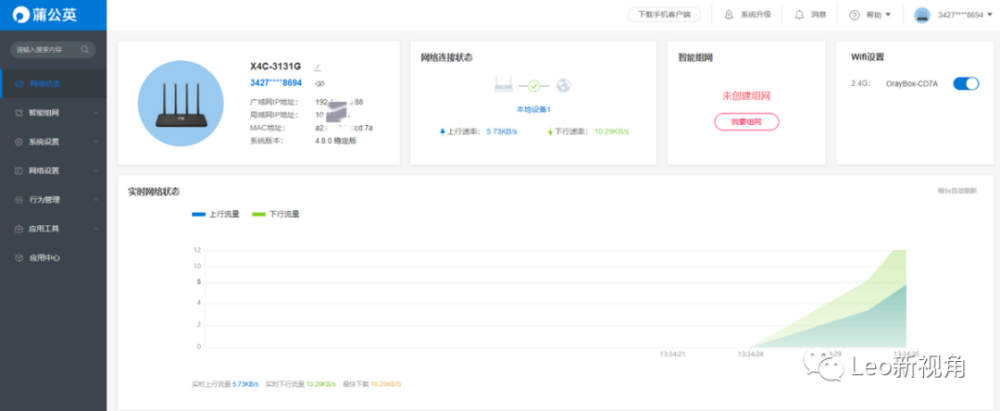
Task: Click the eye icon next to the SN code
Action: 318,83
